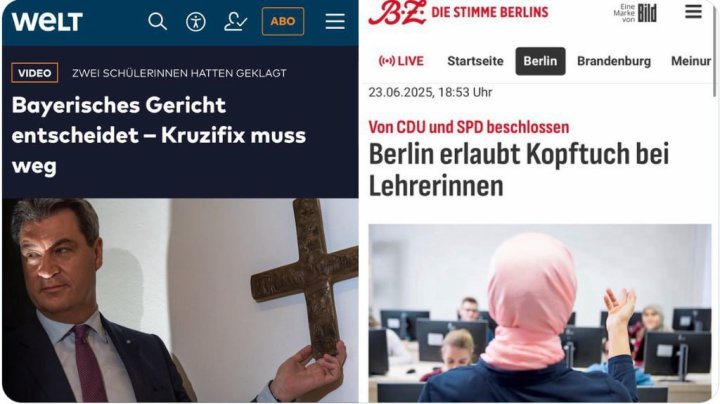Viewport: 720px width, 404px height.
Task: Open the B.Z. hamburger menu
Action: [693, 11]
